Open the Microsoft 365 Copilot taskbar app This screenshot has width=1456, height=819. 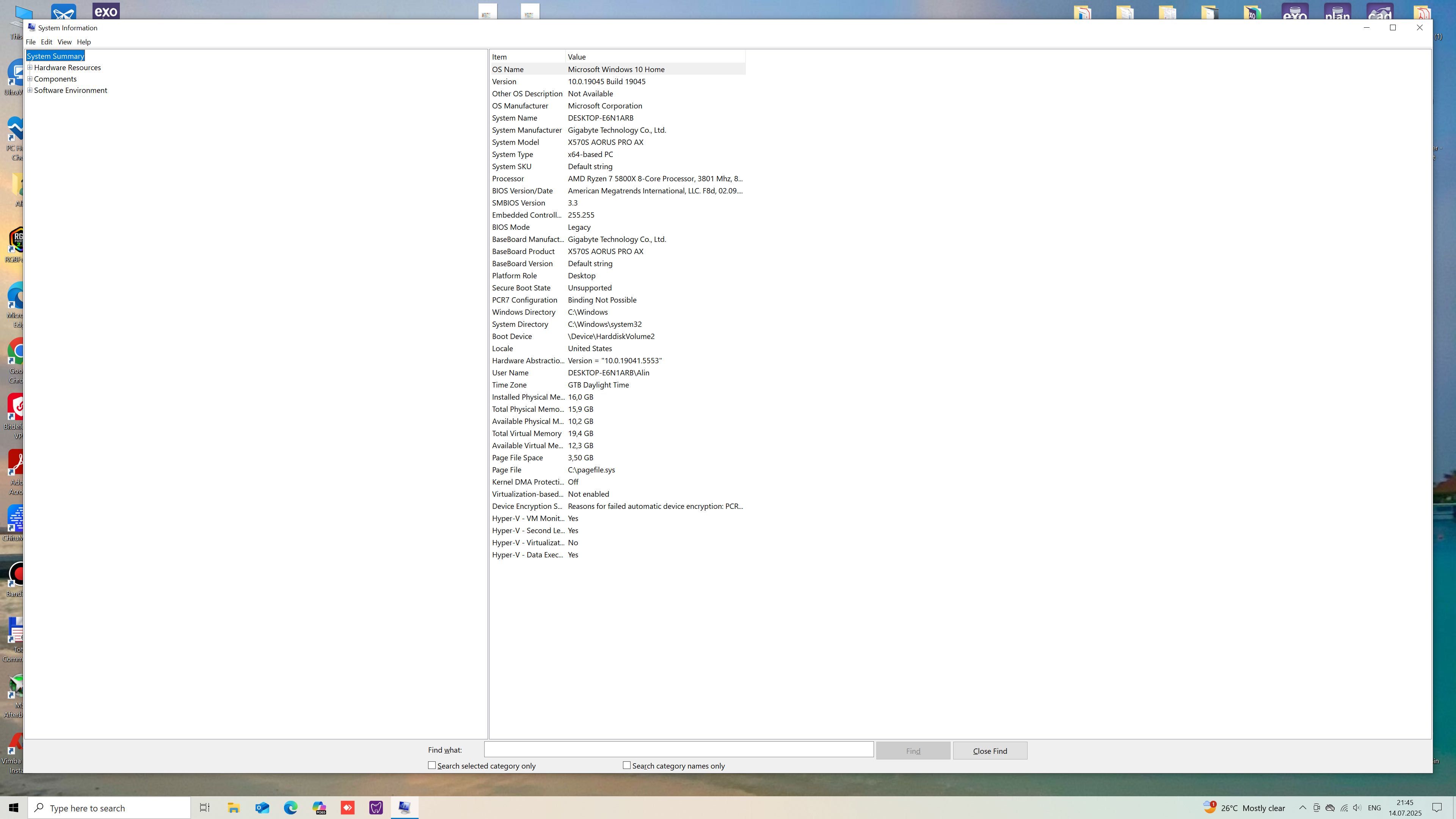[x=319, y=808]
